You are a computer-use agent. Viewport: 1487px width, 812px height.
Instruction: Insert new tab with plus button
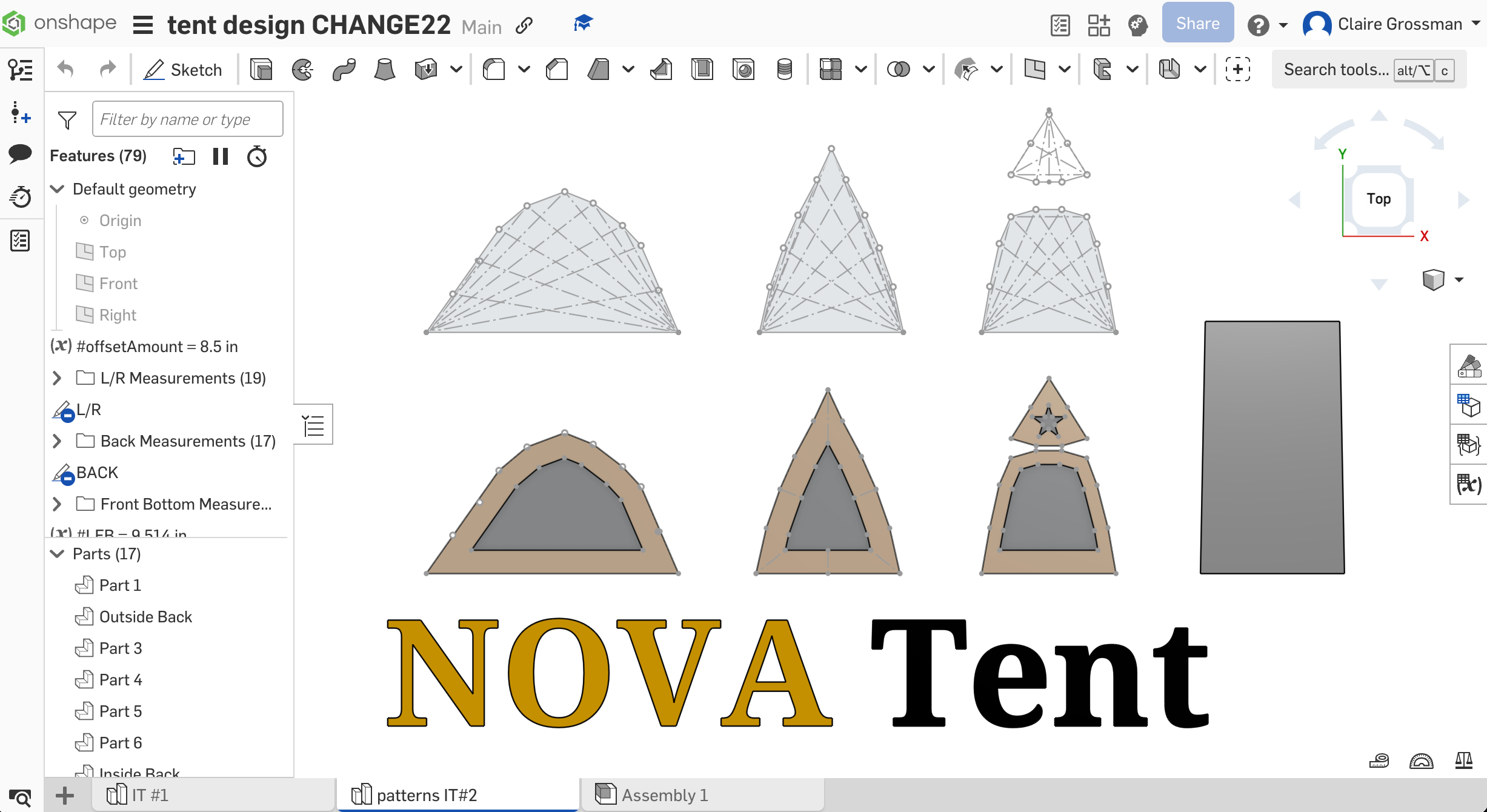pos(65,795)
